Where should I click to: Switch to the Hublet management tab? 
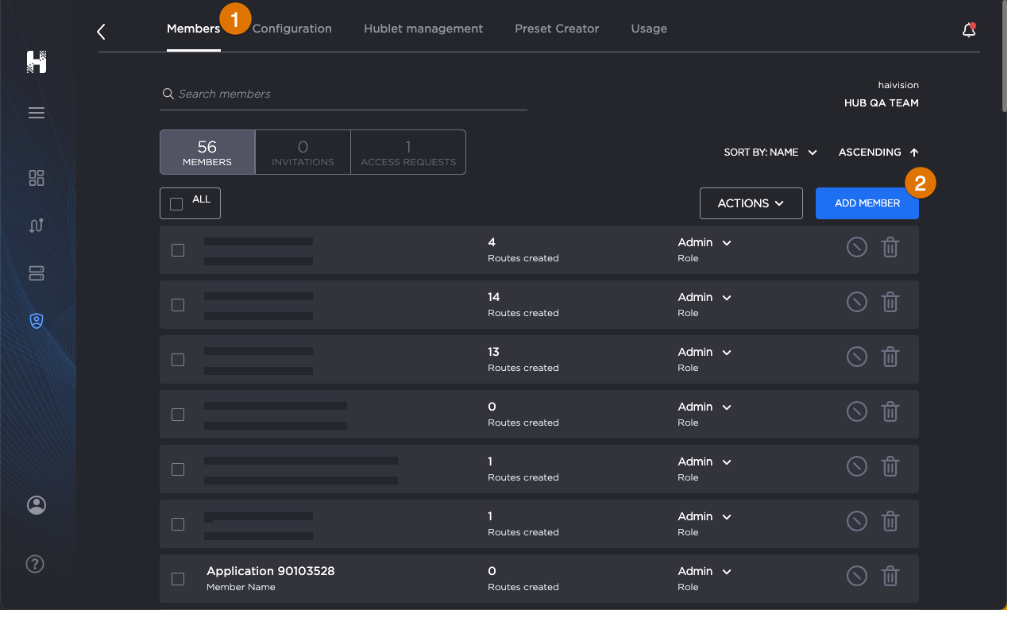coord(423,29)
